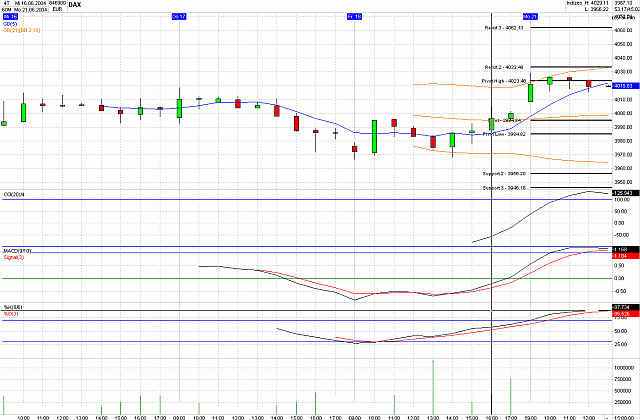Viewport: 640px width, 420px height.
Task: Select the CCI(20) indicator label
Action: point(12,193)
